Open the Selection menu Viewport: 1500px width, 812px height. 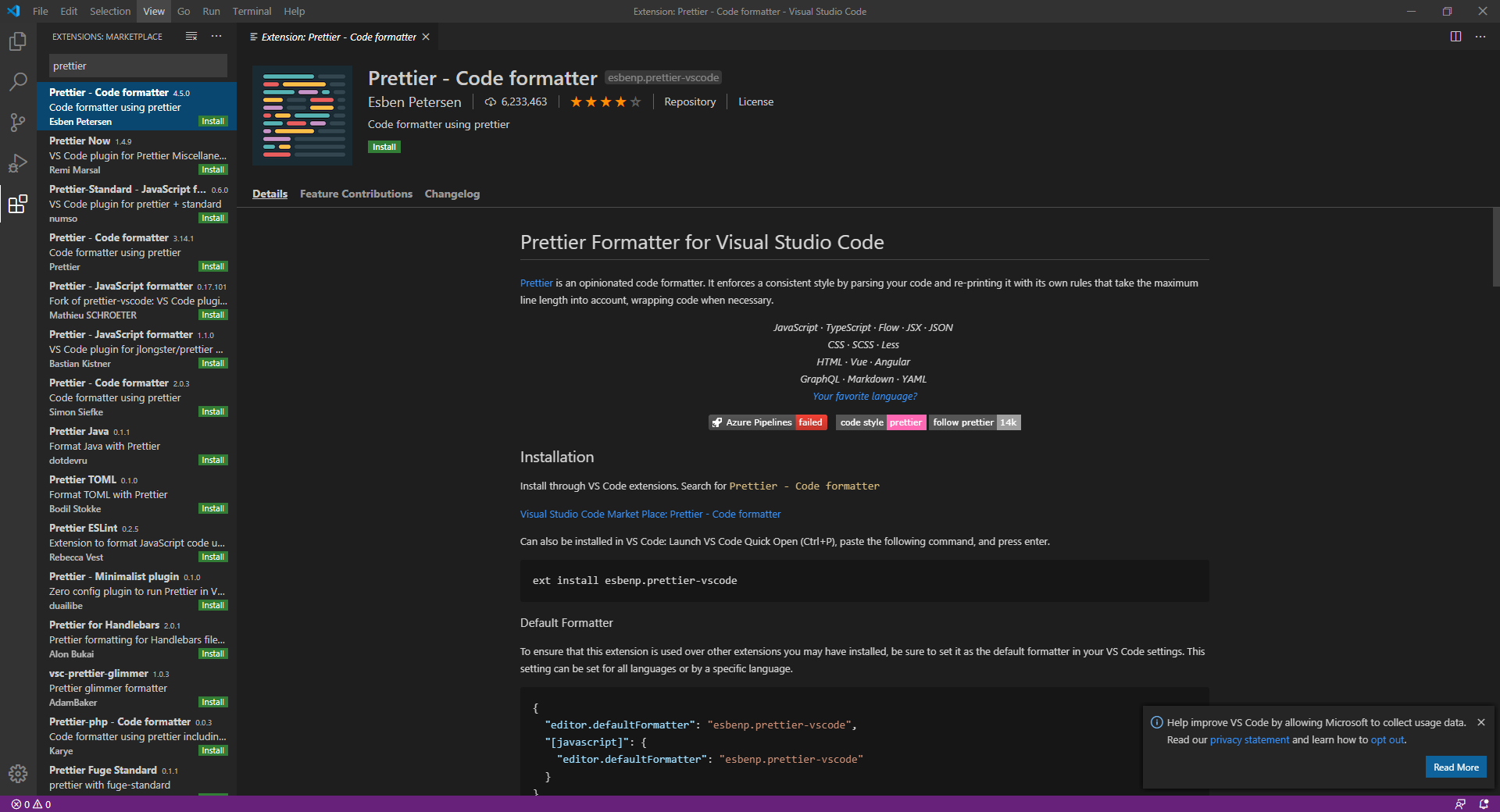coord(110,11)
